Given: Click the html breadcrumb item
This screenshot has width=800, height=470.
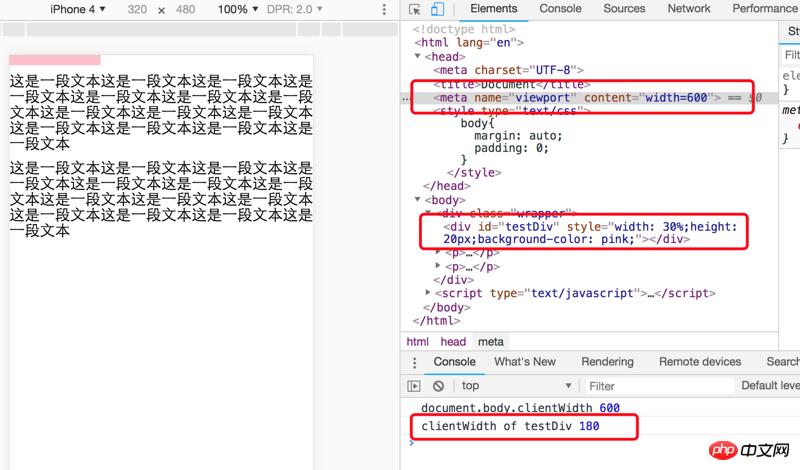Looking at the screenshot, I should [x=418, y=341].
